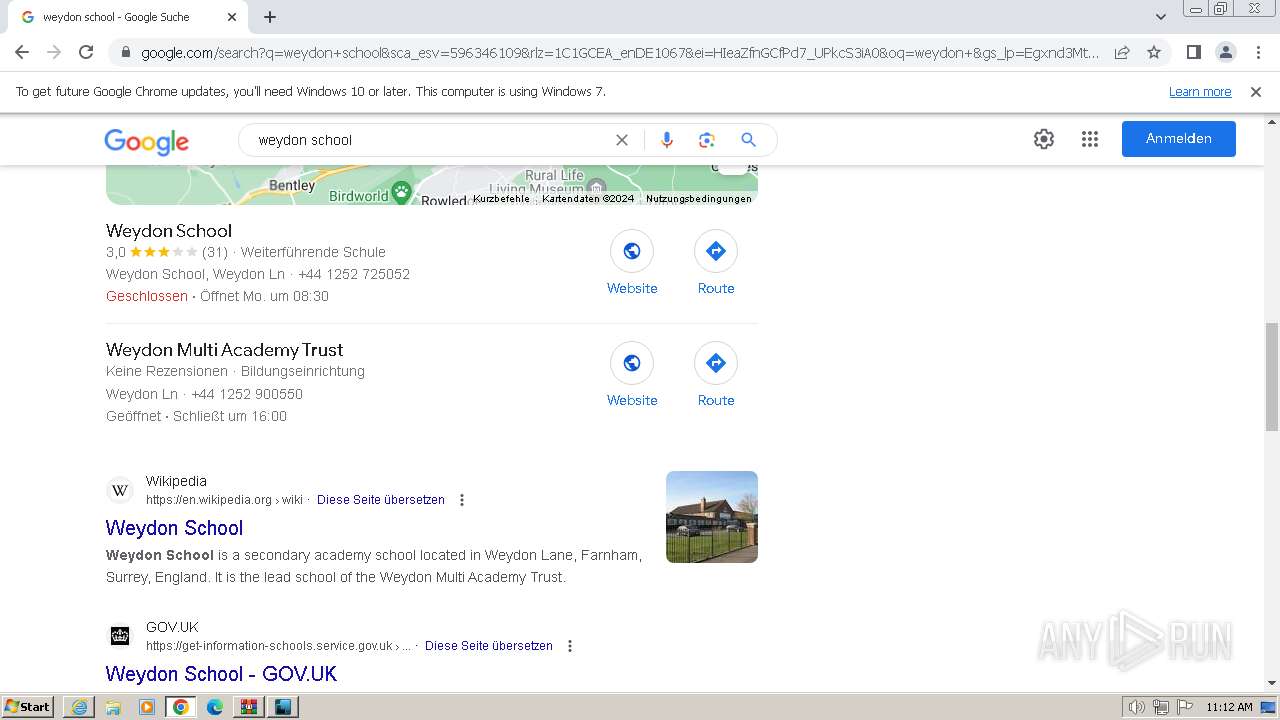Translate the GOV.UK result page
This screenshot has height=720, width=1280.
coord(489,646)
